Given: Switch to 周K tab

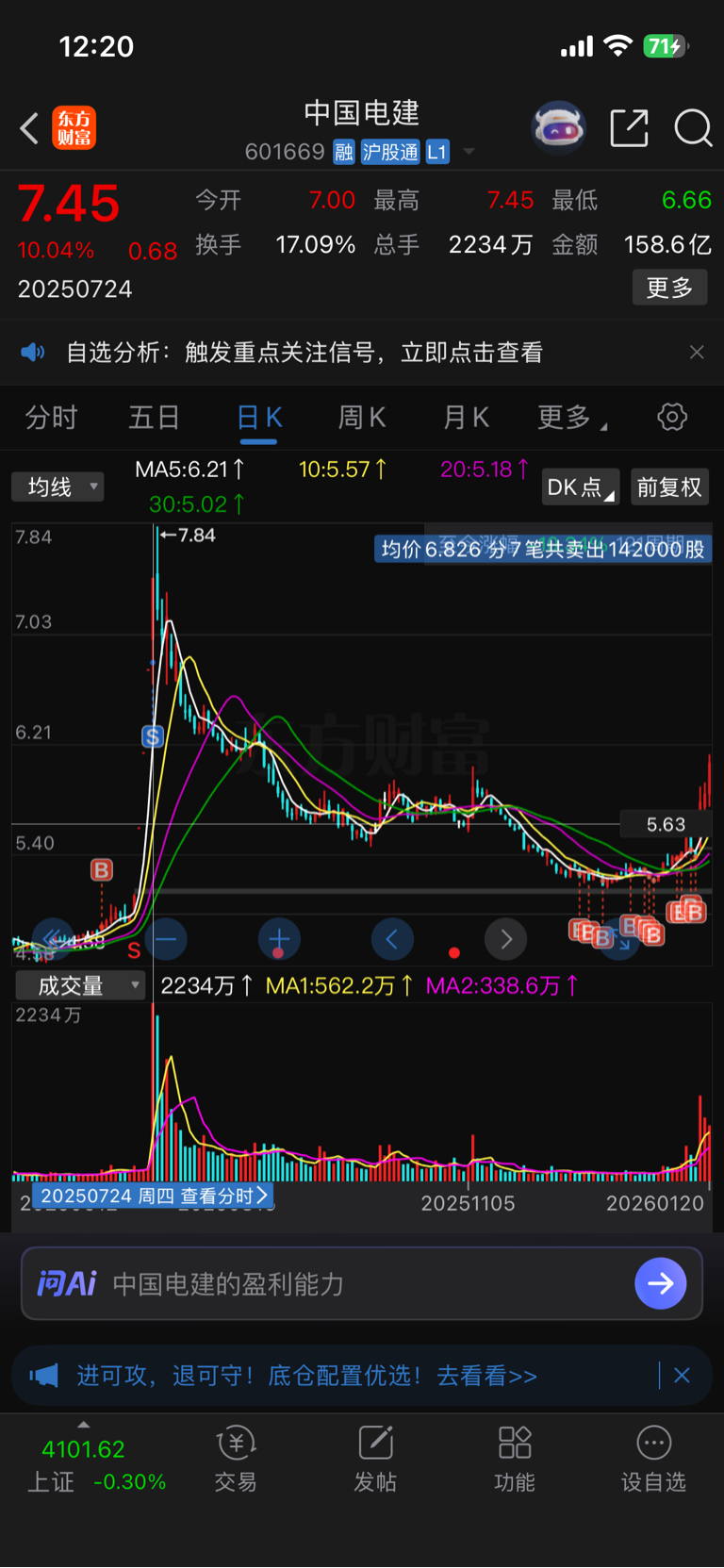Looking at the screenshot, I should click(x=362, y=417).
